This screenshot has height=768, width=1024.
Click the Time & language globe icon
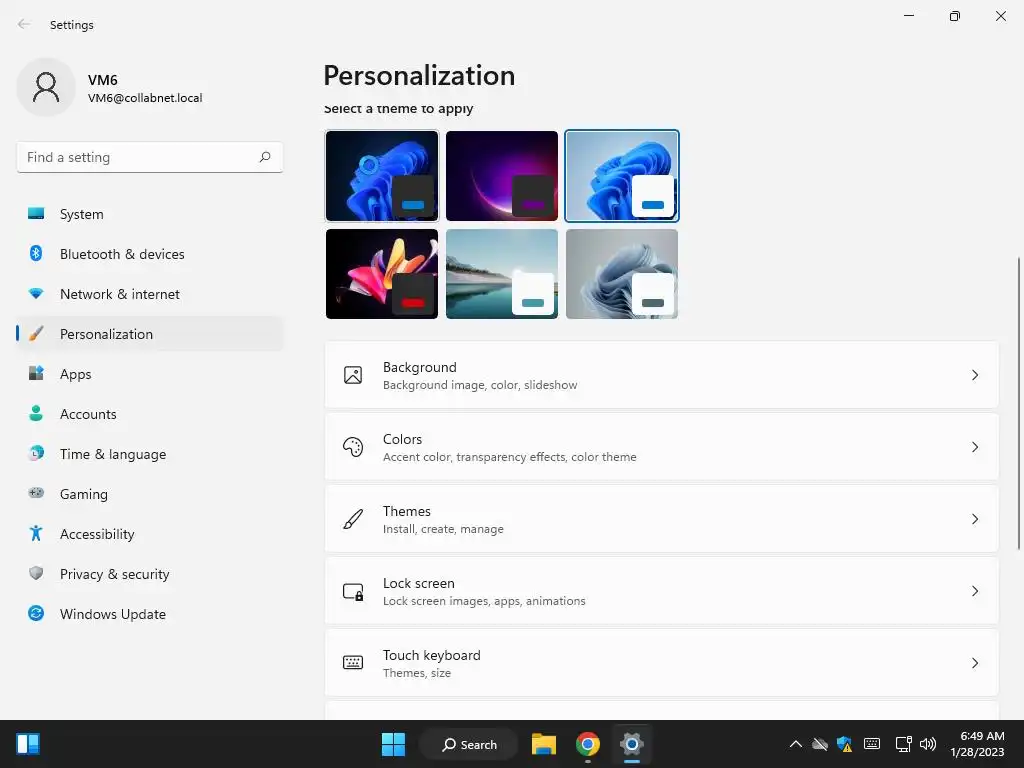coord(36,453)
